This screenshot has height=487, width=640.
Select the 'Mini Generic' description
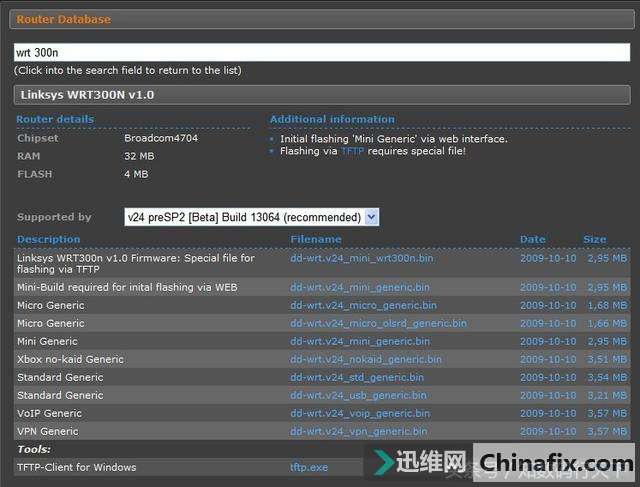[47, 341]
